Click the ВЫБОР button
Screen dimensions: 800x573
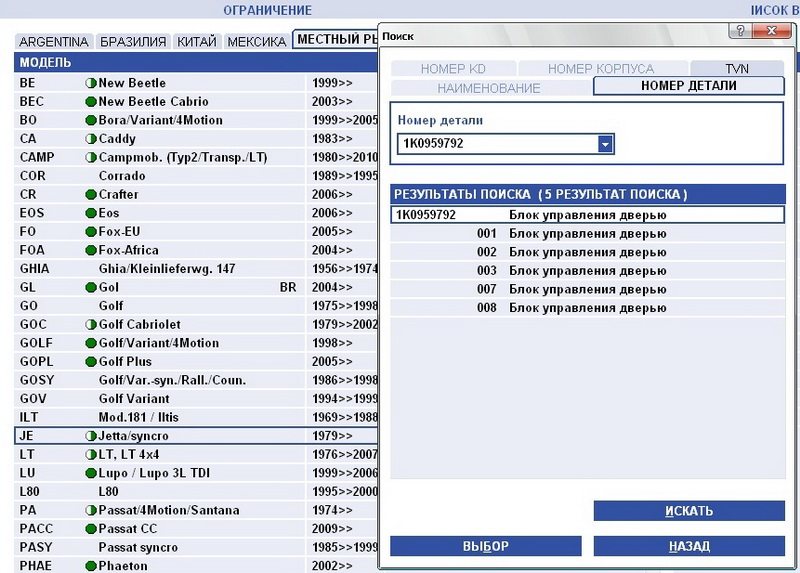(x=486, y=546)
